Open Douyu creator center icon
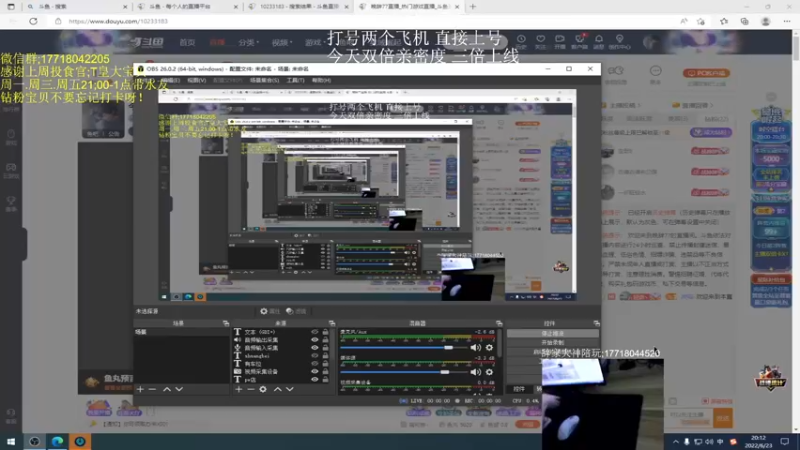800x450 pixels. point(619,41)
